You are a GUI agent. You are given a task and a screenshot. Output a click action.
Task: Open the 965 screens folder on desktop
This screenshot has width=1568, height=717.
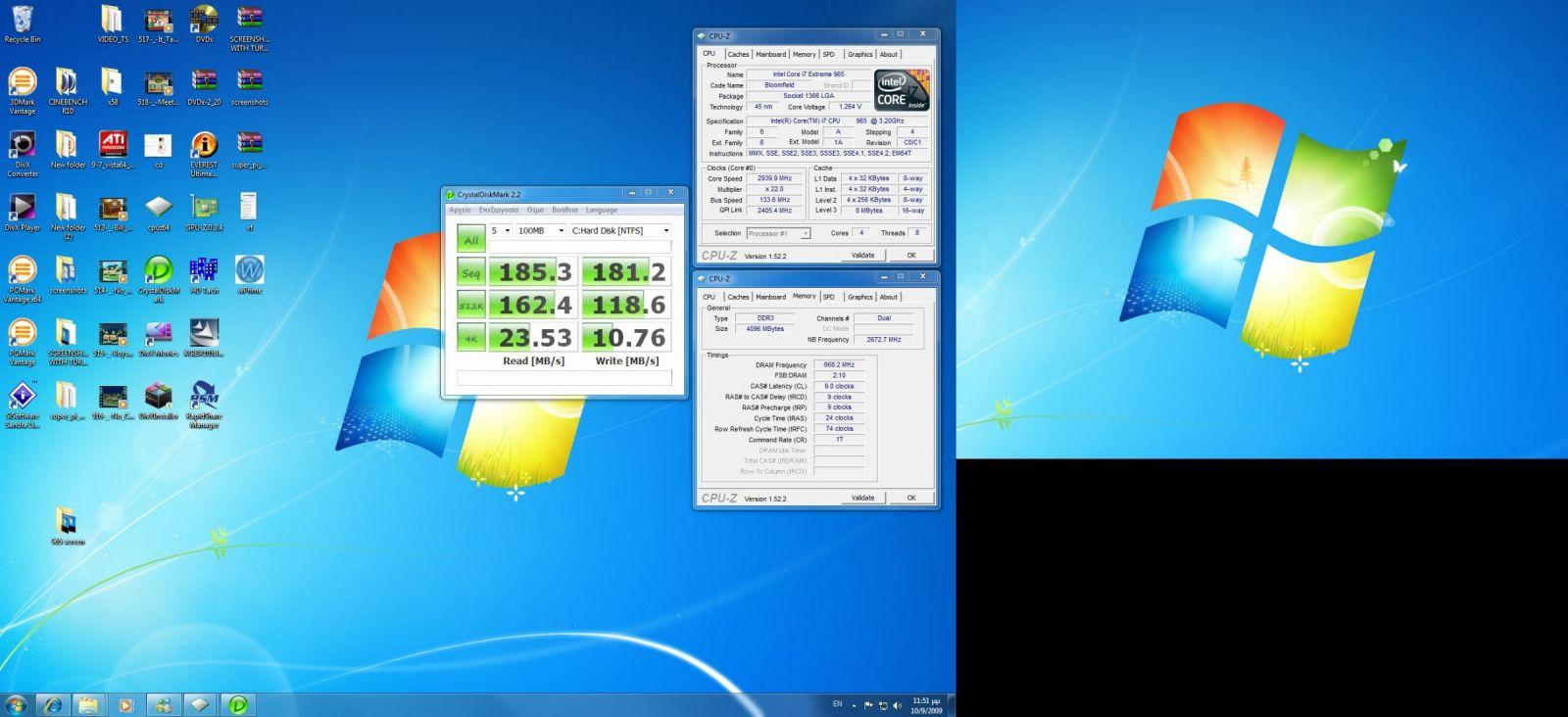67,525
